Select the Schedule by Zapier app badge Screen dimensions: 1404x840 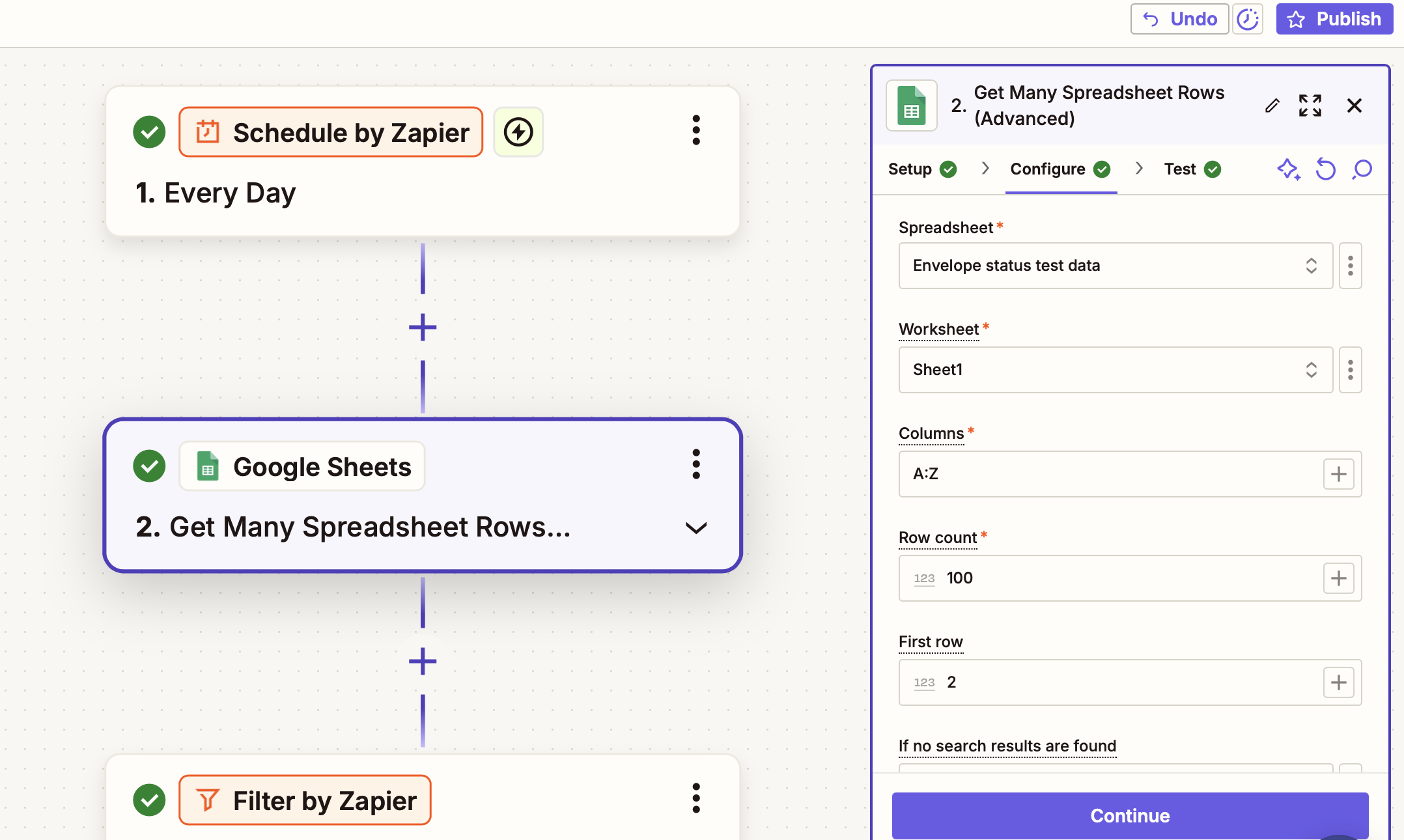(x=331, y=132)
